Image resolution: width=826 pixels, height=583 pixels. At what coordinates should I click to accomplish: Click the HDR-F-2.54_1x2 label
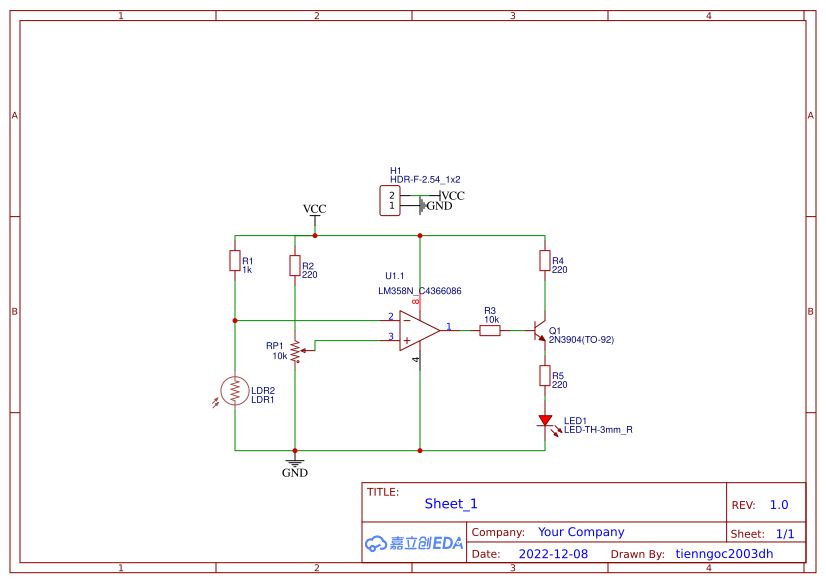point(425,180)
